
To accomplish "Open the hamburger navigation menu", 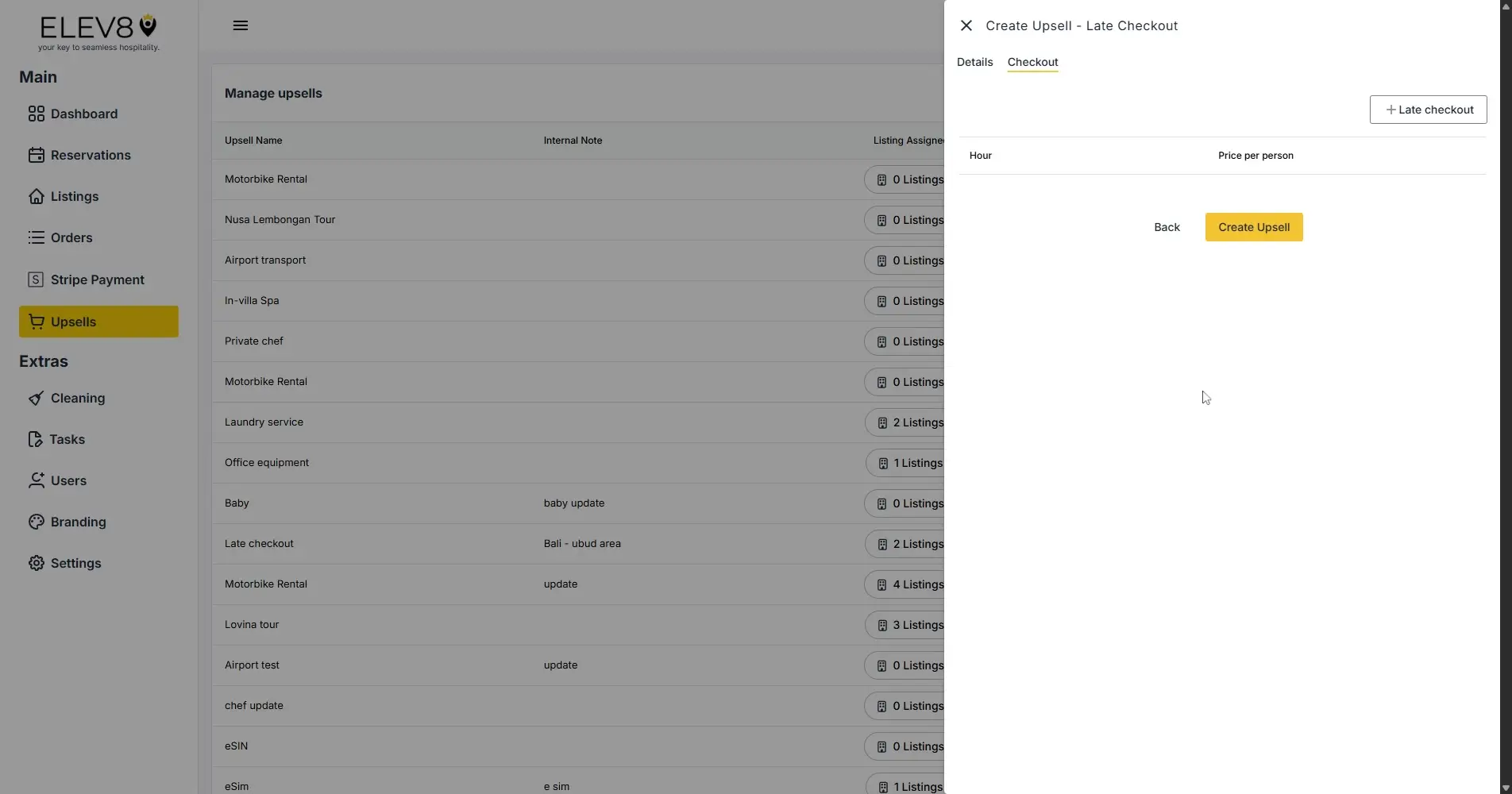I will pyautogui.click(x=240, y=25).
